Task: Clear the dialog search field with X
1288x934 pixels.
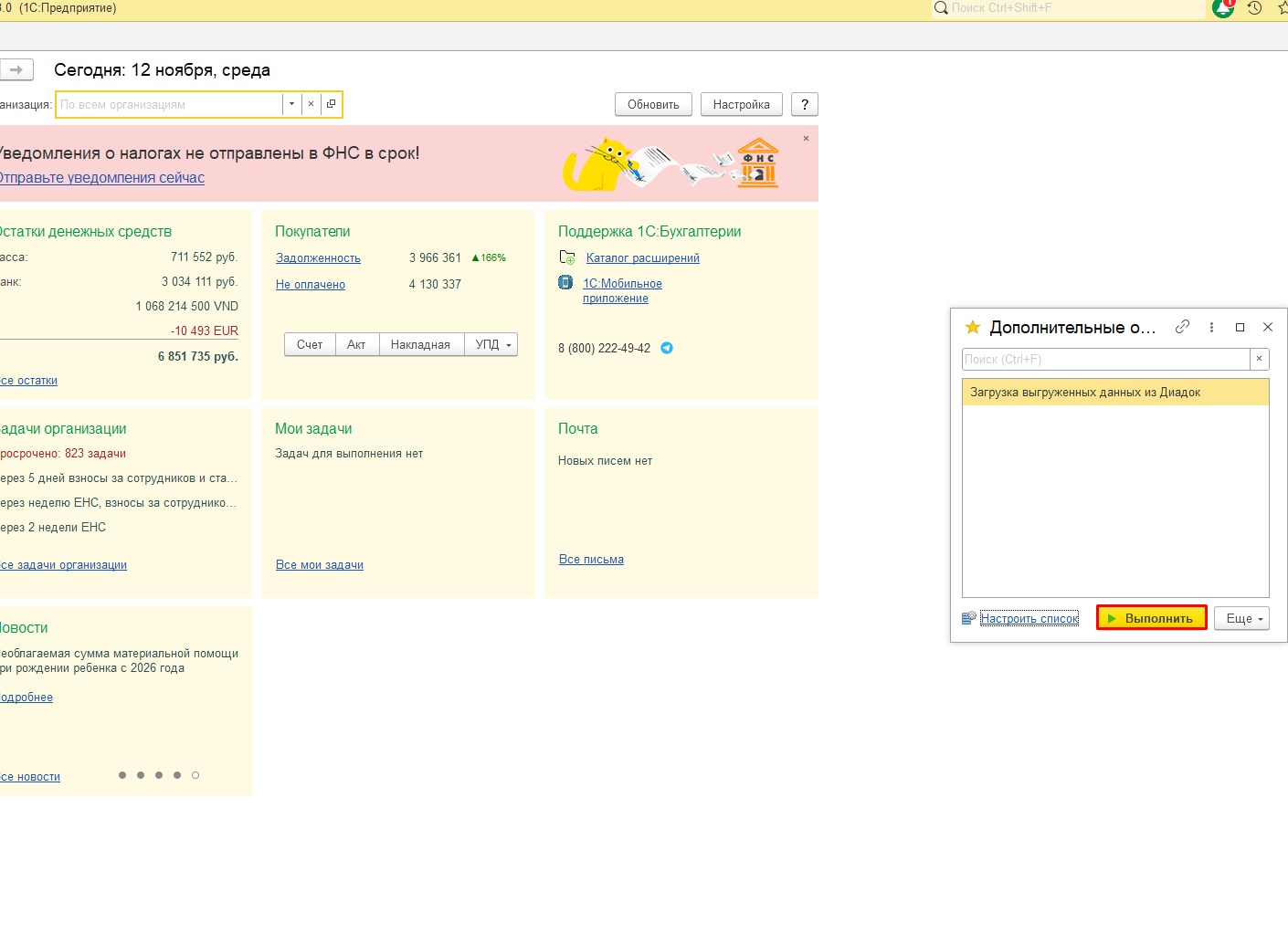Action: (x=1259, y=359)
